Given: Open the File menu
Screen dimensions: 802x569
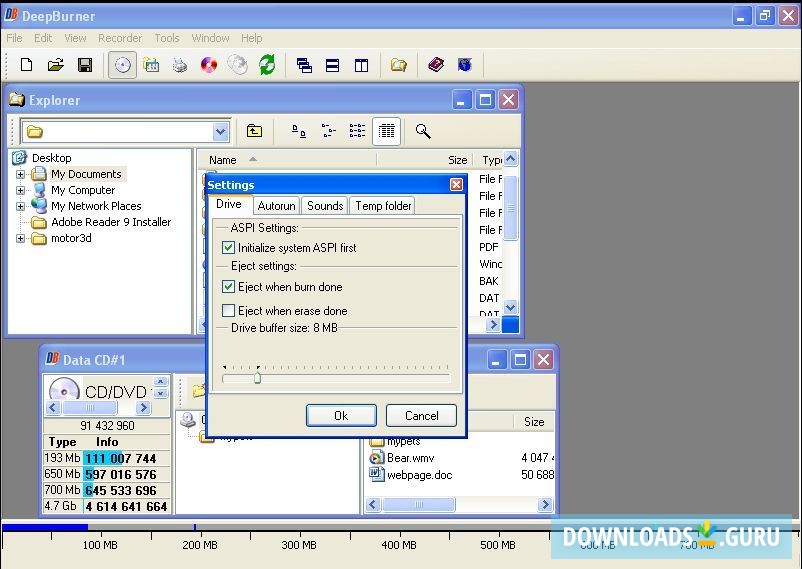Looking at the screenshot, I should [14, 38].
